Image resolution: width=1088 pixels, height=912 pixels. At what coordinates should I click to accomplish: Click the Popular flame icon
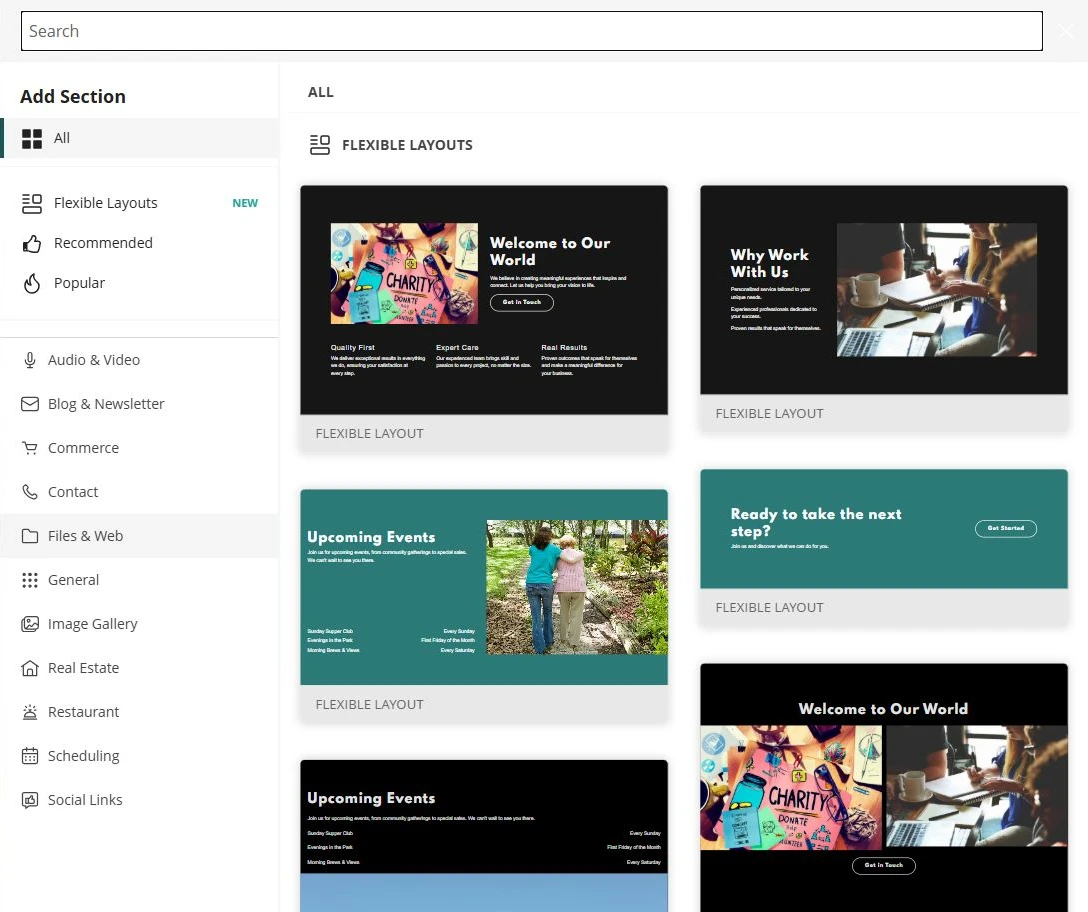point(32,283)
